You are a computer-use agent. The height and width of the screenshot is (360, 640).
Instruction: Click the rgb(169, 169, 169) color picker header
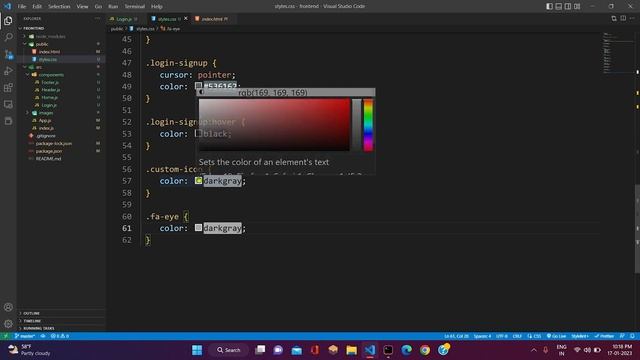click(286, 93)
